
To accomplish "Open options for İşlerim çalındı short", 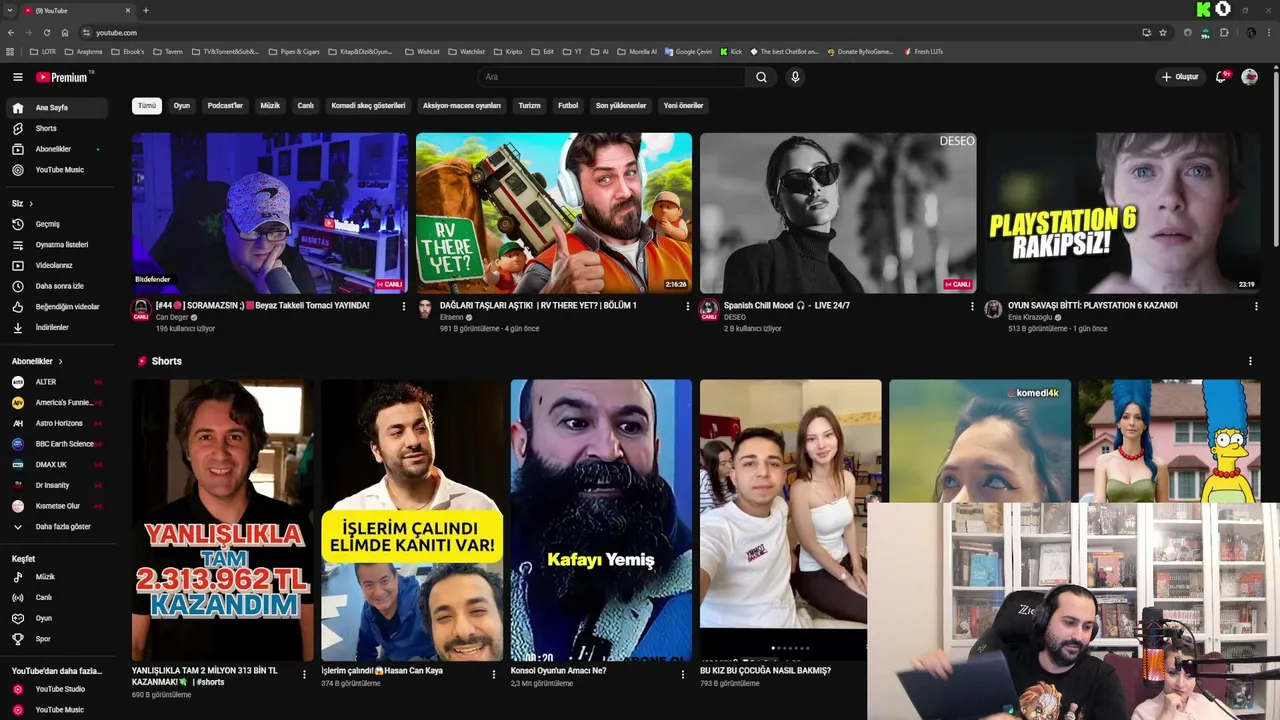I will (493, 675).
